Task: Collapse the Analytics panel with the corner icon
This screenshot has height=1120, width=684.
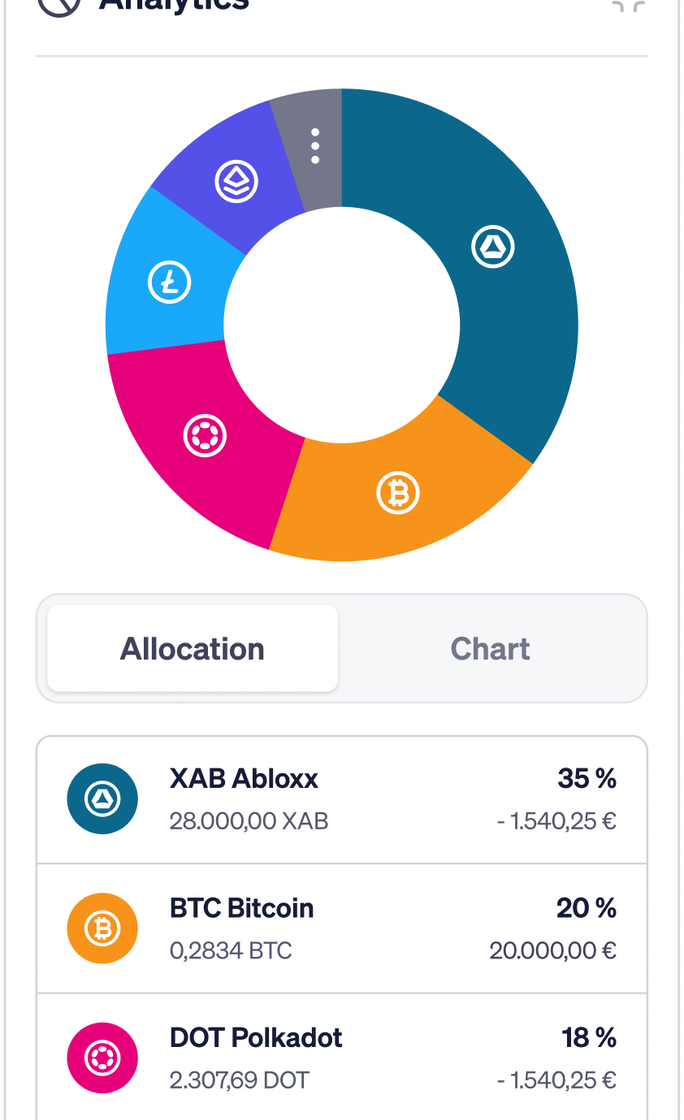Action: pos(628,6)
